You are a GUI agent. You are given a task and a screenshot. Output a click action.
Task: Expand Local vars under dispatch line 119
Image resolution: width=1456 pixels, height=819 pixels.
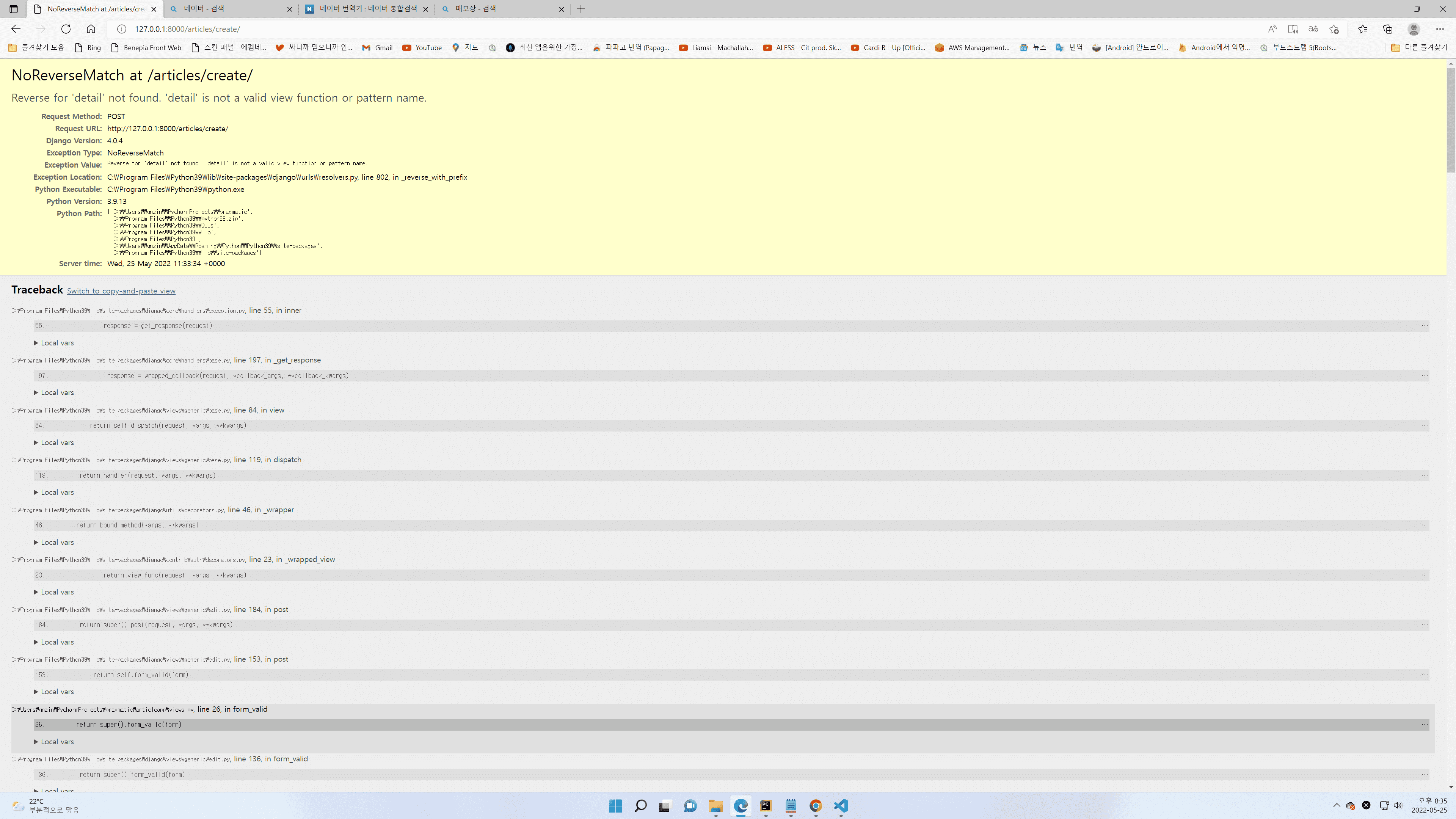point(54,492)
